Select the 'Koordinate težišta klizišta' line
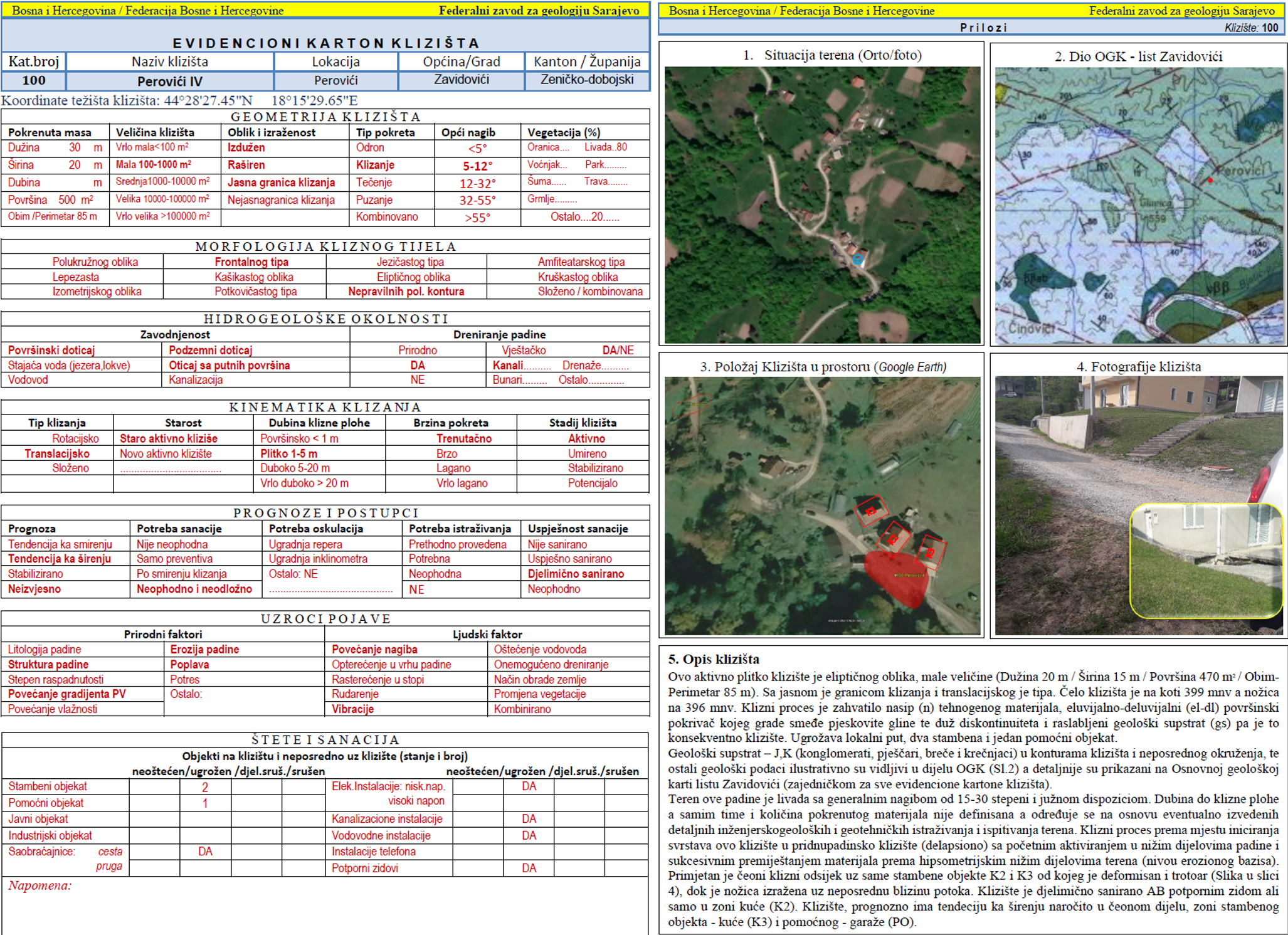 [179, 100]
